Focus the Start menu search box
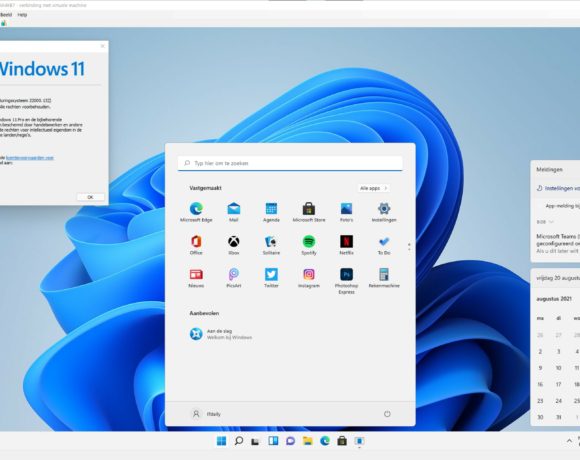Viewport: 580px width, 460px height. pos(290,163)
